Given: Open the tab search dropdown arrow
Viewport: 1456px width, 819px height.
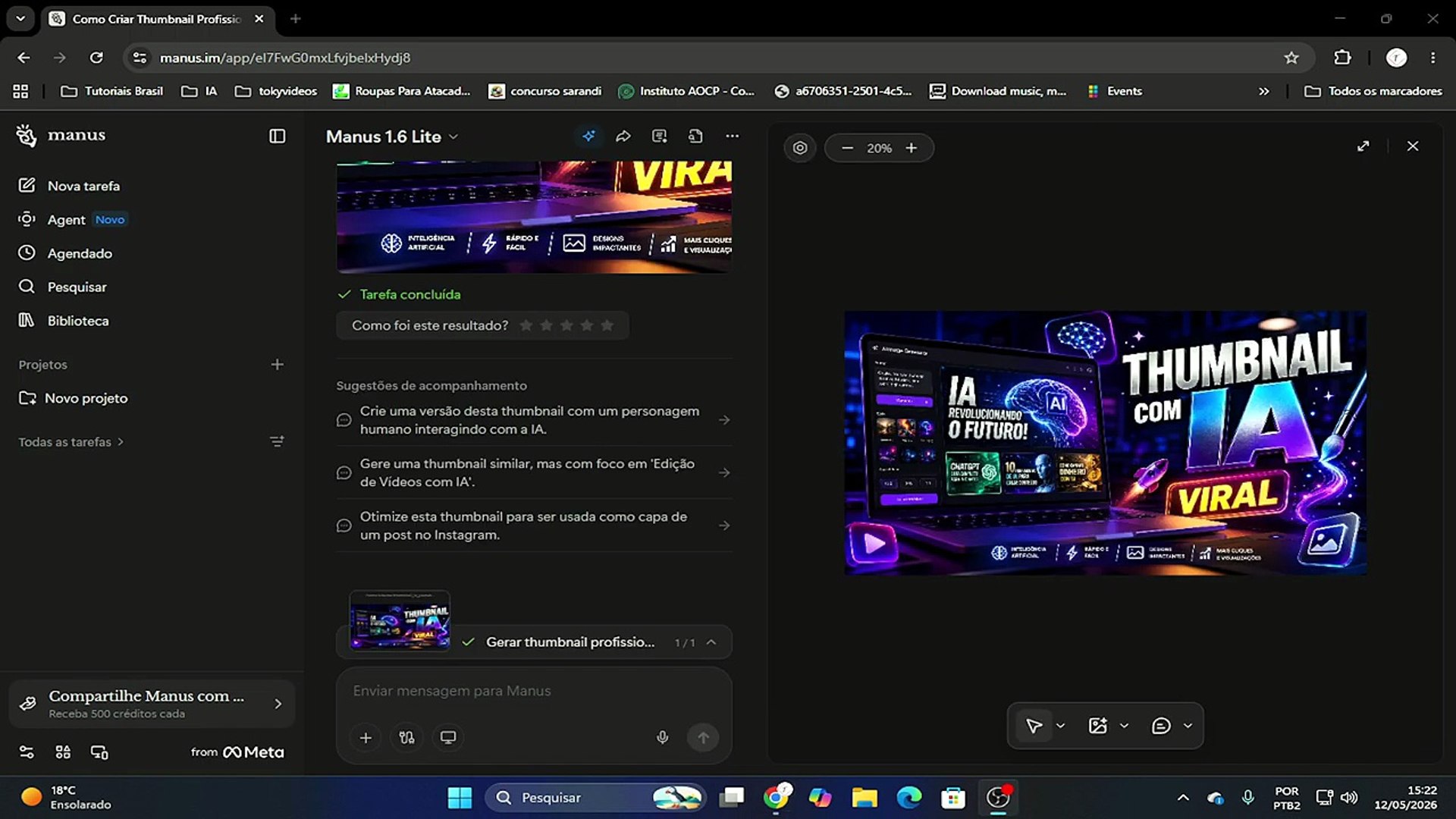Looking at the screenshot, I should point(20,19).
